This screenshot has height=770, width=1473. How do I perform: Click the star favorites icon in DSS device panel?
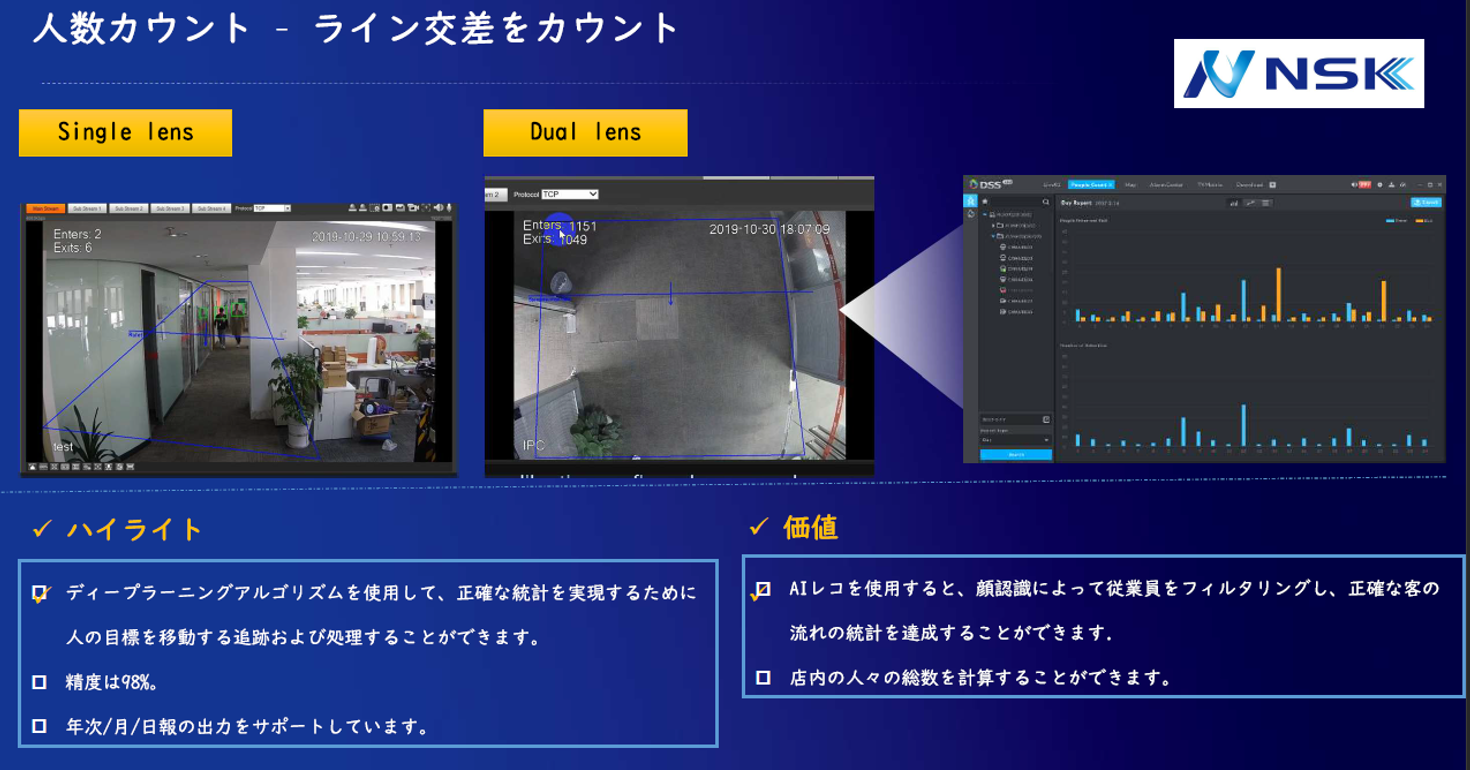(x=985, y=201)
